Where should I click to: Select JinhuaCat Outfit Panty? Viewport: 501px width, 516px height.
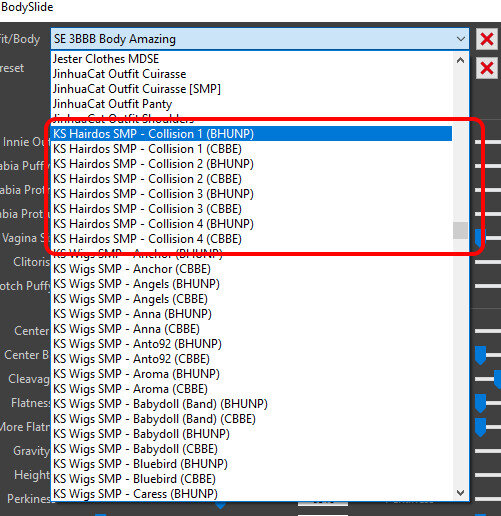click(x=252, y=104)
